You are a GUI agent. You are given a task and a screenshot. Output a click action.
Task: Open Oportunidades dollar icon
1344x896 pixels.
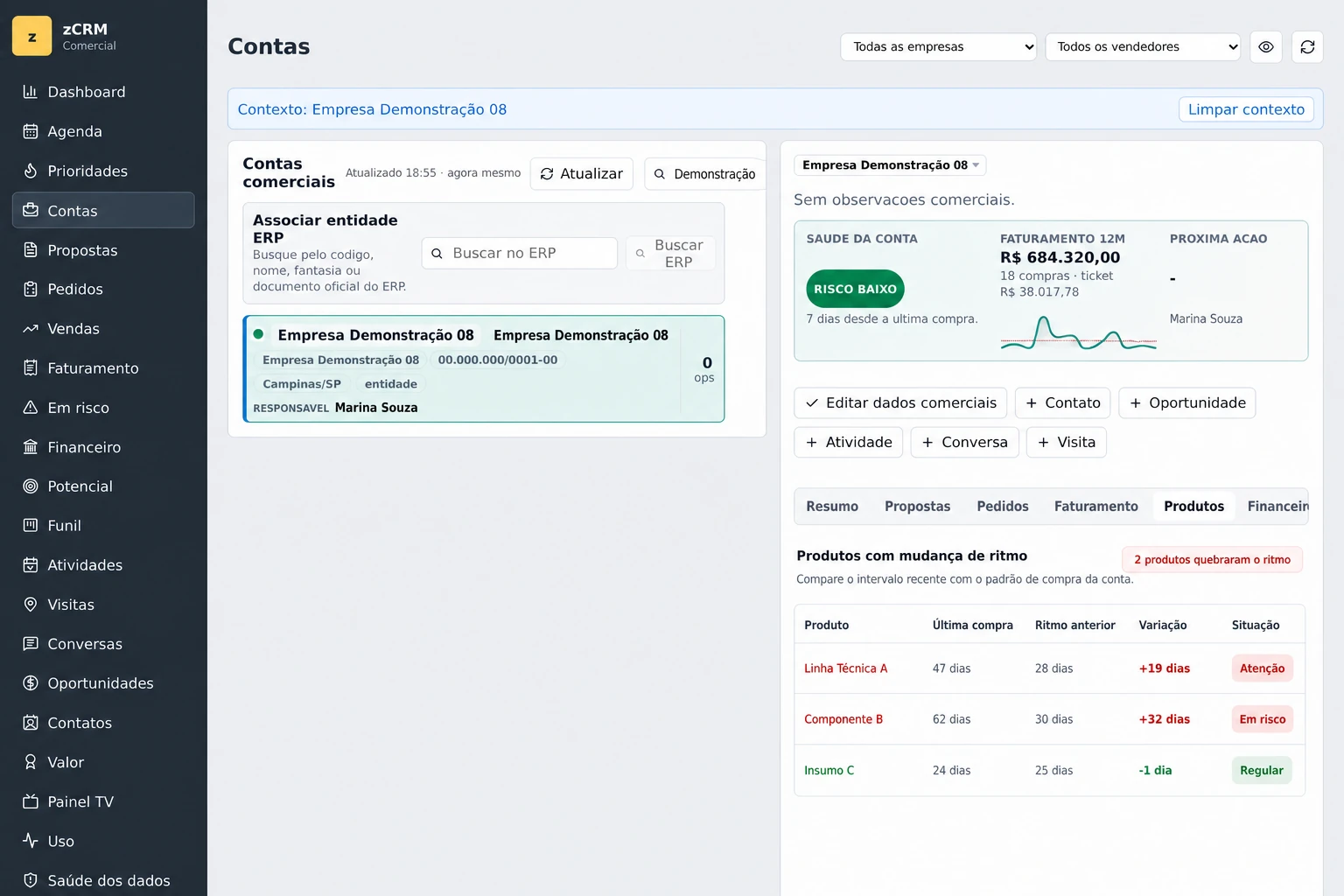[31, 683]
